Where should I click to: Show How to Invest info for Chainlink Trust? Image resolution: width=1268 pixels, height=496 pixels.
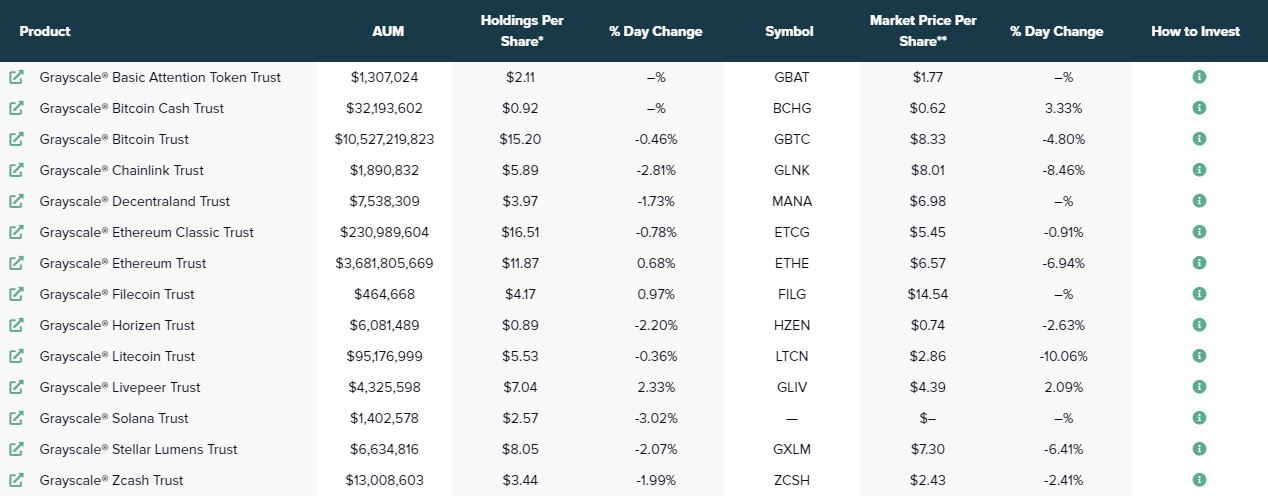pyautogui.click(x=1199, y=170)
